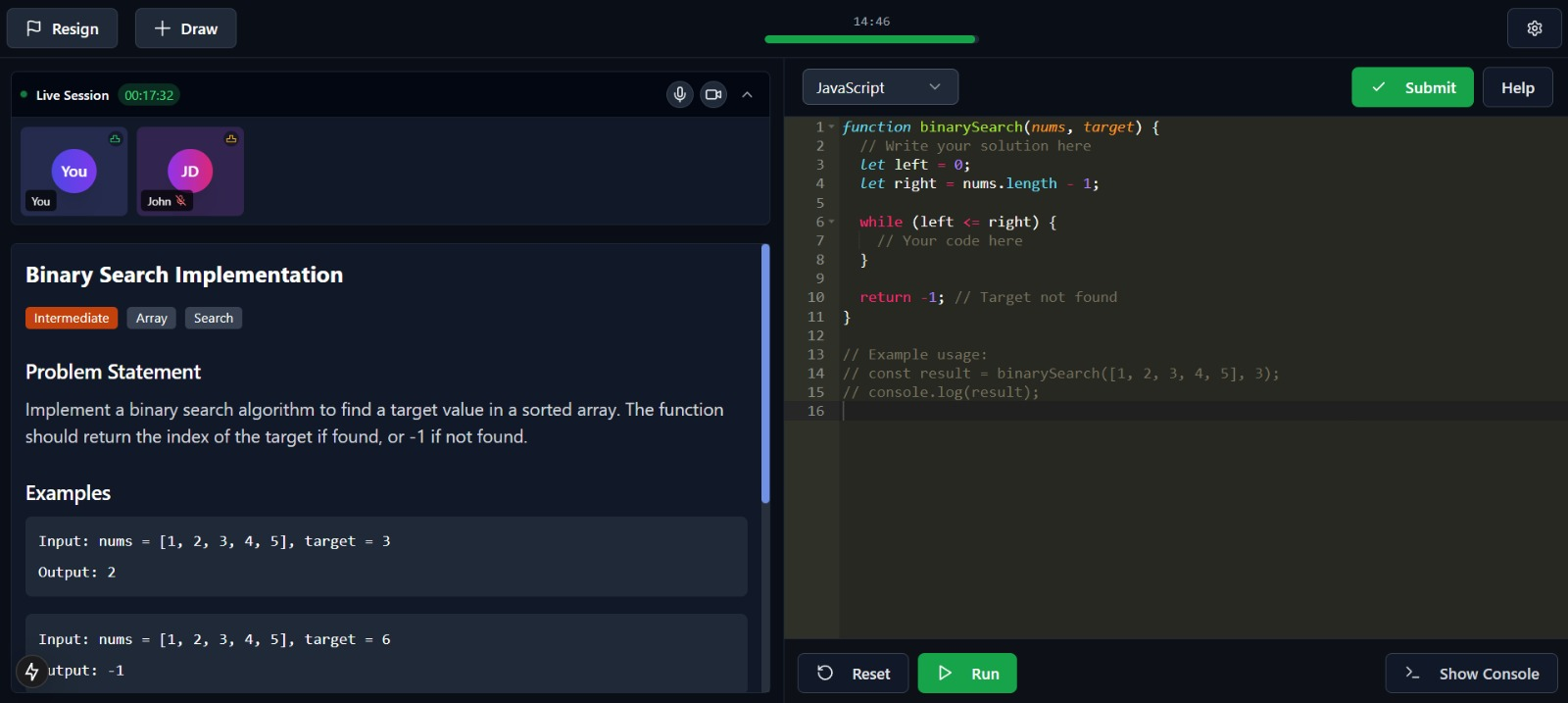Click the green match timer progress bar
The height and width of the screenshot is (703, 1568).
tap(870, 39)
